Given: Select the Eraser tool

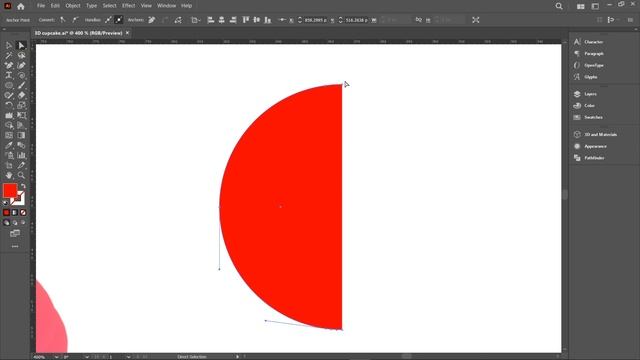Looking at the screenshot, I should (x=21, y=96).
